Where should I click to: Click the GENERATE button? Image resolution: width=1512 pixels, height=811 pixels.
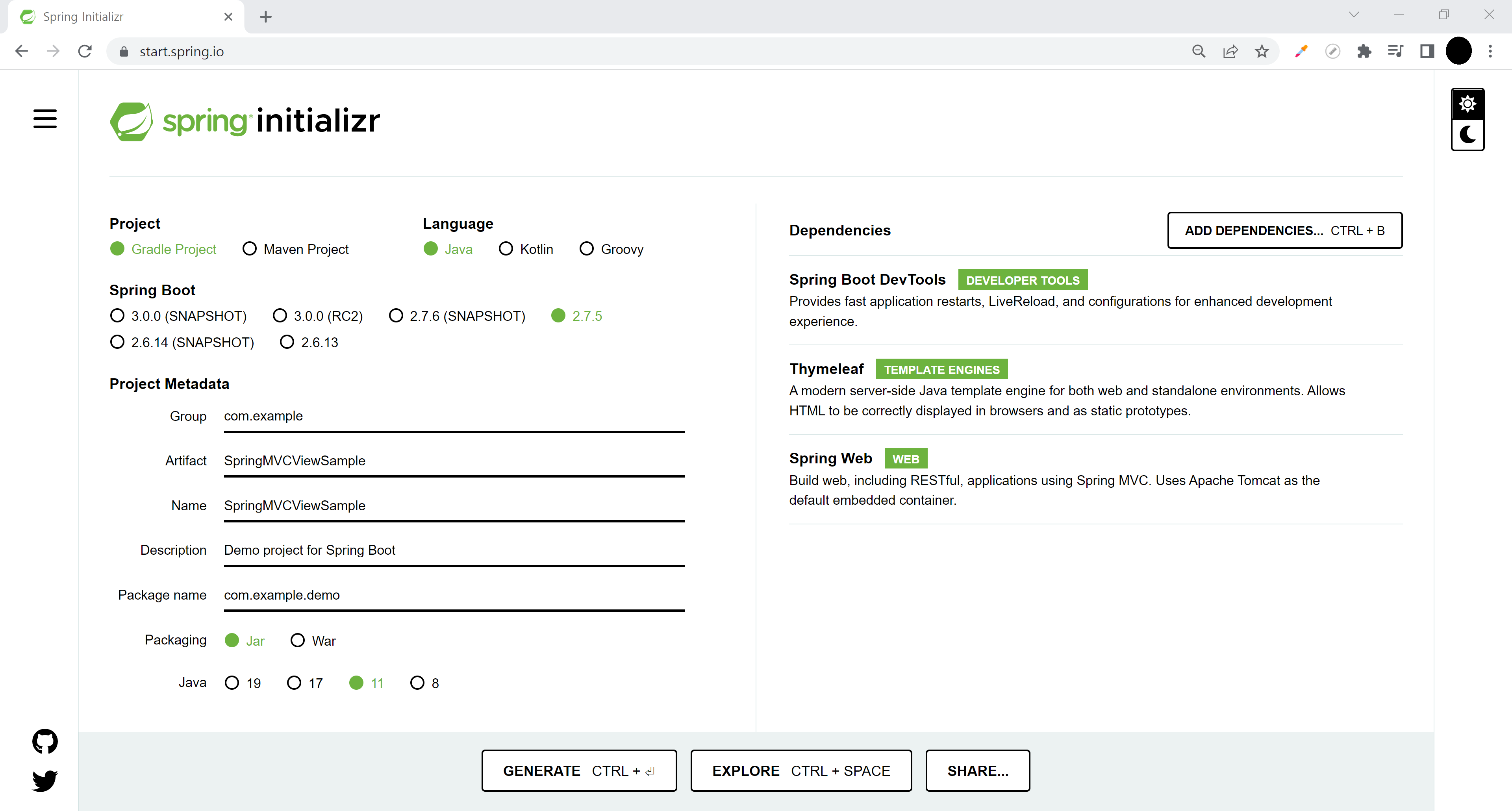[x=579, y=770]
